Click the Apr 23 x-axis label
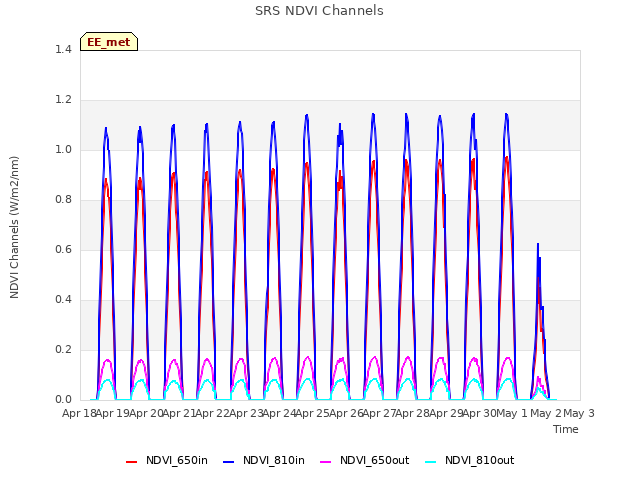This screenshot has height=480, width=640. [x=246, y=413]
